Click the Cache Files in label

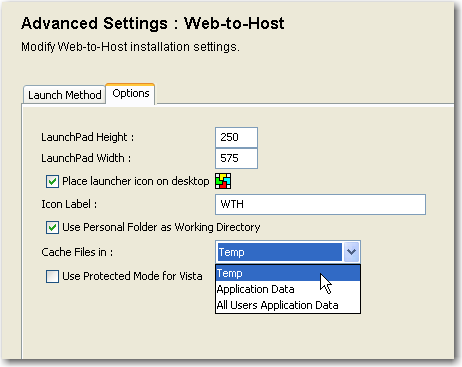(x=77, y=252)
